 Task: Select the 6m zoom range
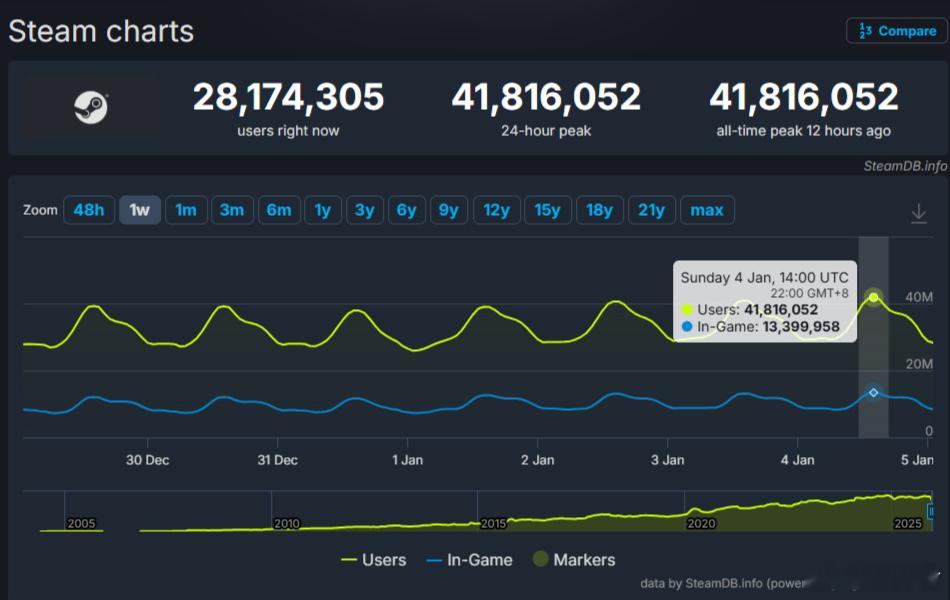coord(280,210)
